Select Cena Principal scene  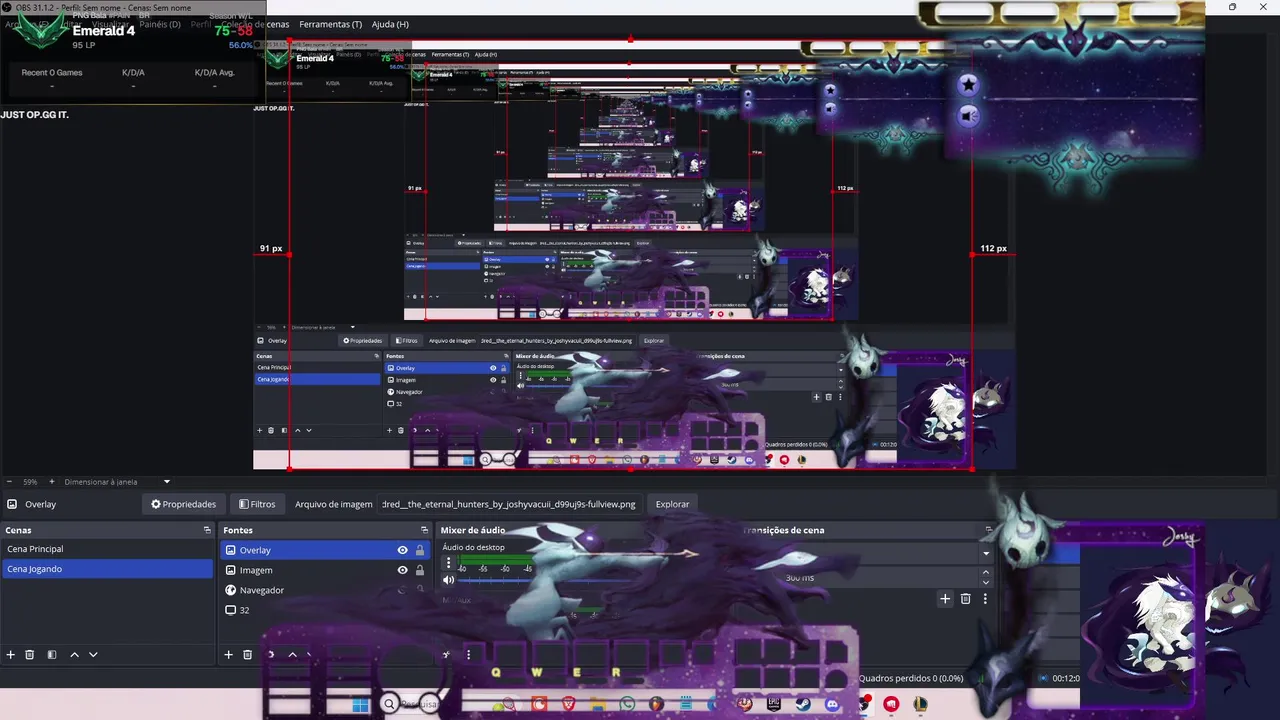[x=106, y=549]
